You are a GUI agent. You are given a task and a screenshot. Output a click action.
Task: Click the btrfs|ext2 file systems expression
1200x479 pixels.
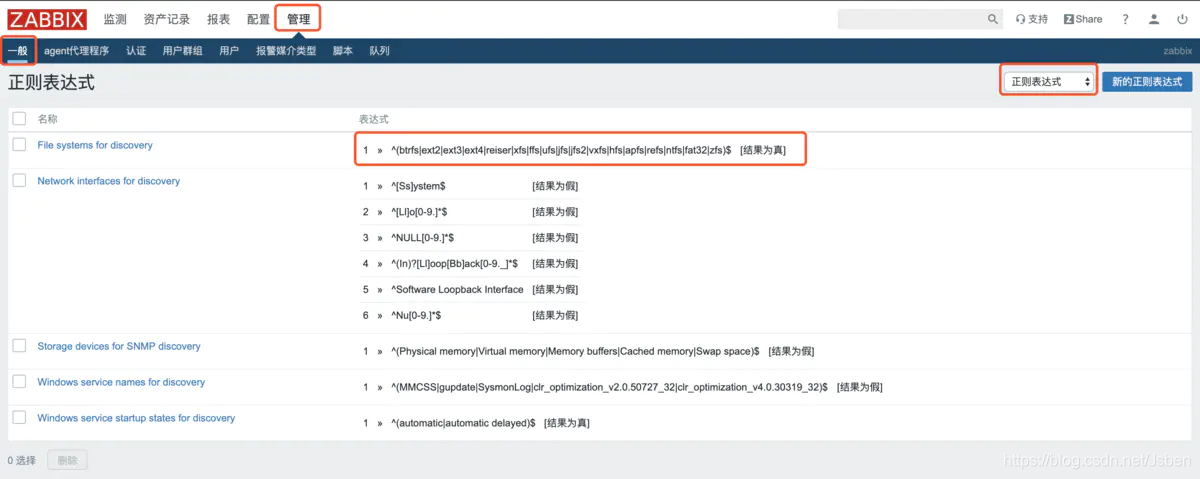(x=561, y=150)
